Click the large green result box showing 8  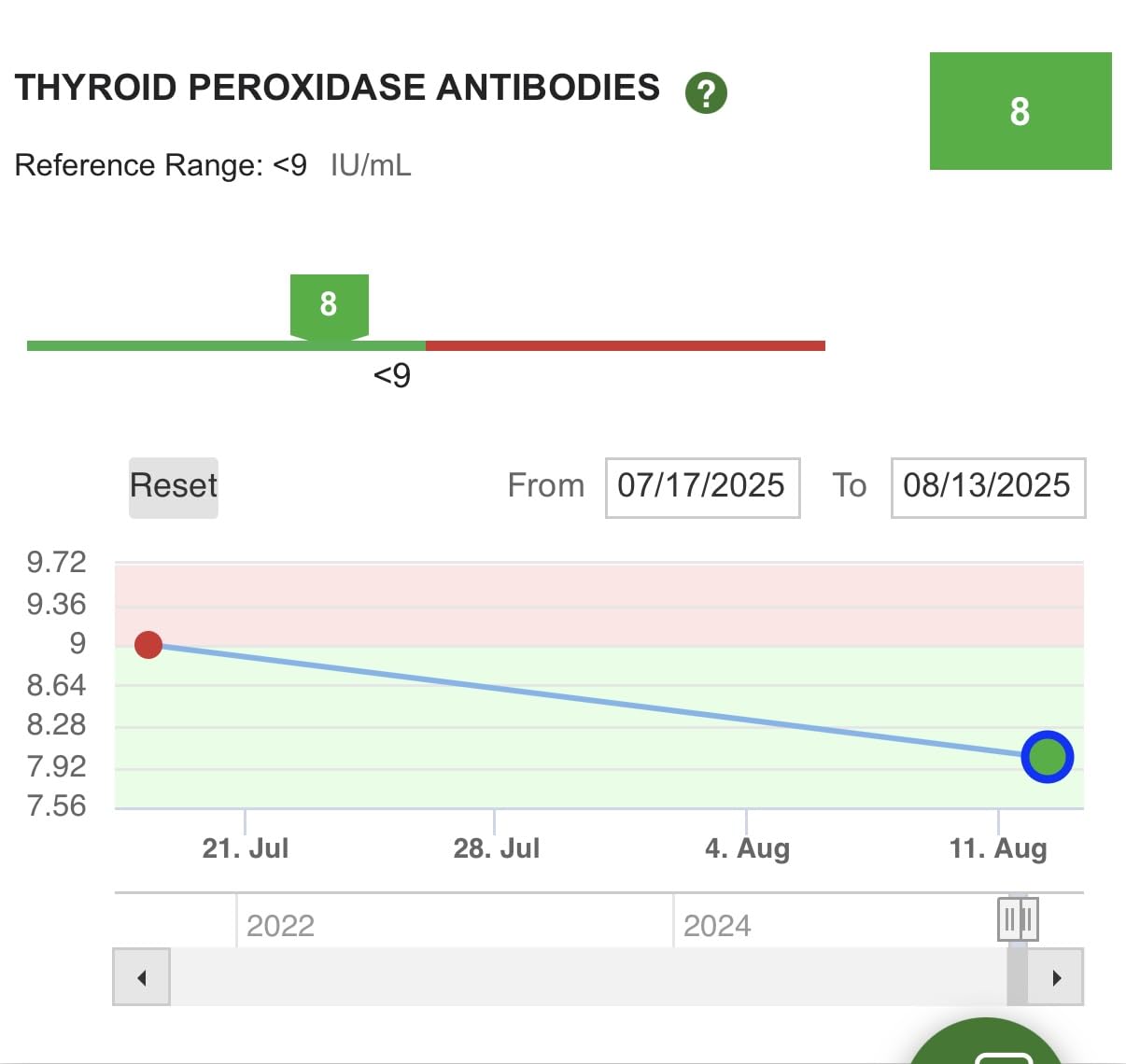tap(1020, 111)
